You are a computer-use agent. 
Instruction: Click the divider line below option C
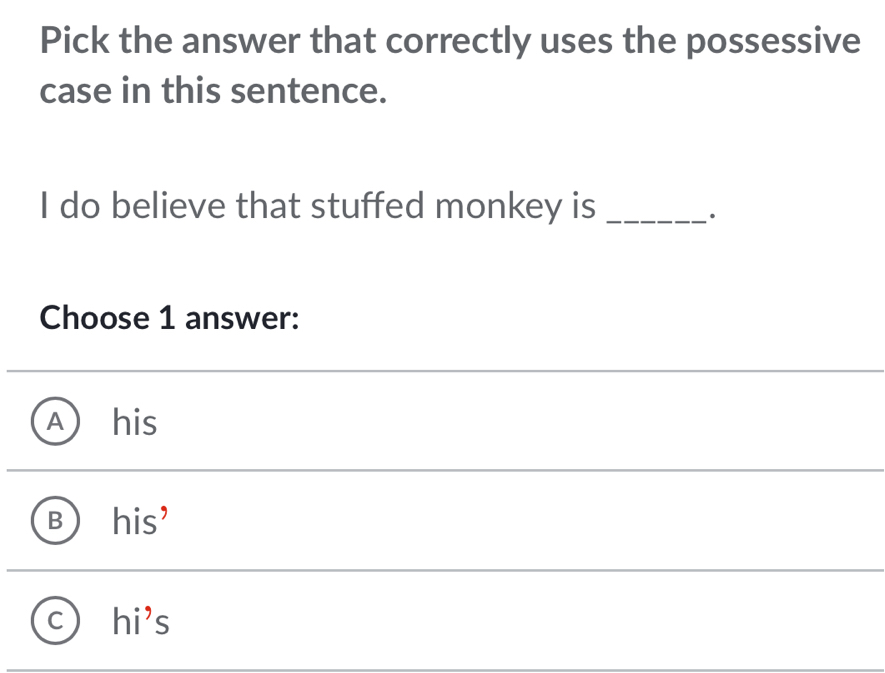444,669
